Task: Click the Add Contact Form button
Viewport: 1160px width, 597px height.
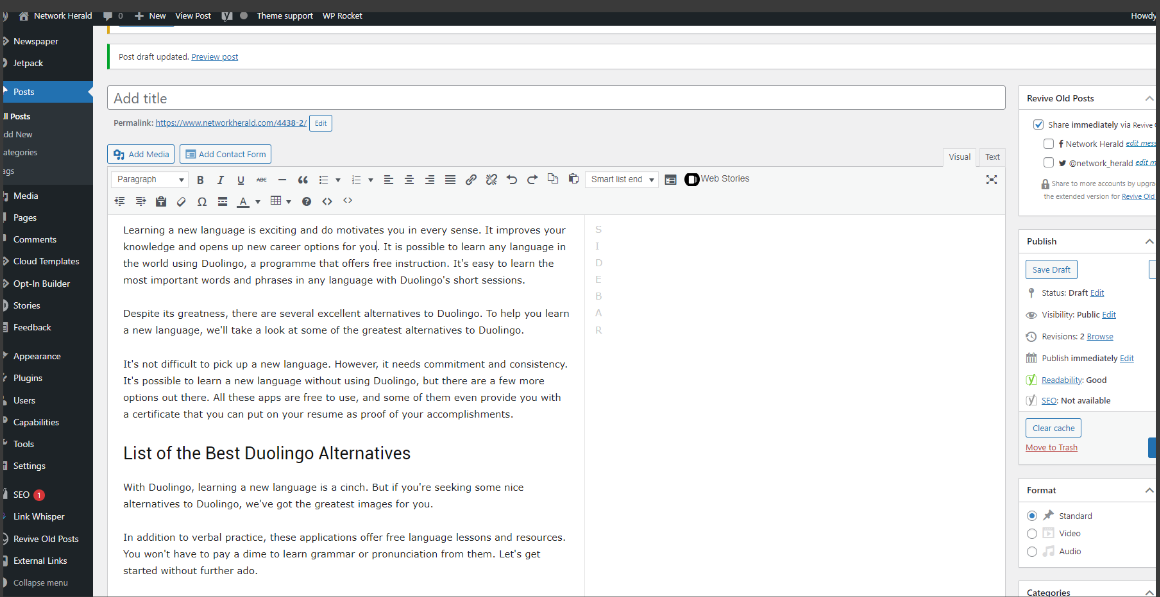Action: (x=226, y=154)
